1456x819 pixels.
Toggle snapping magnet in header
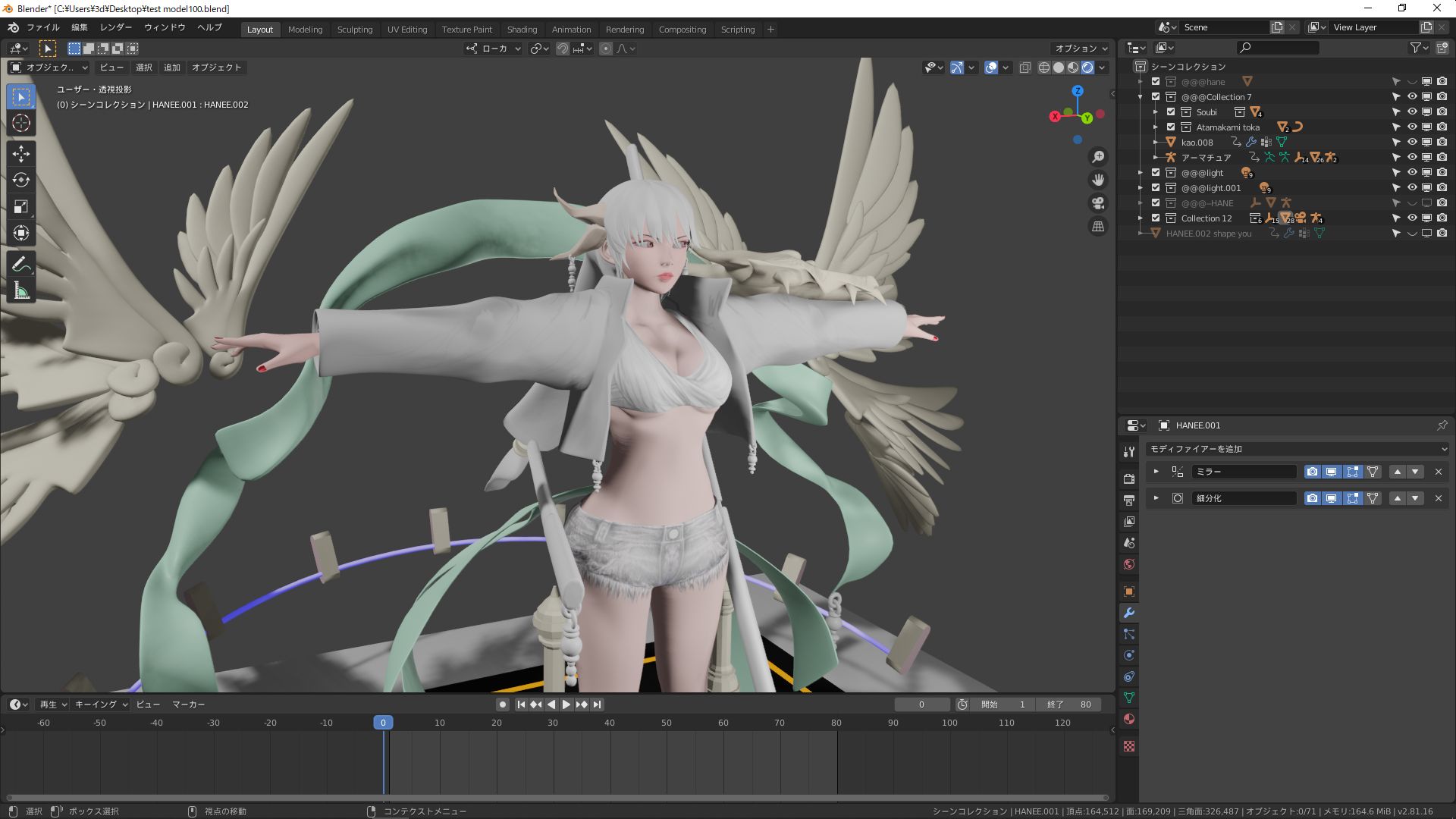coord(563,49)
